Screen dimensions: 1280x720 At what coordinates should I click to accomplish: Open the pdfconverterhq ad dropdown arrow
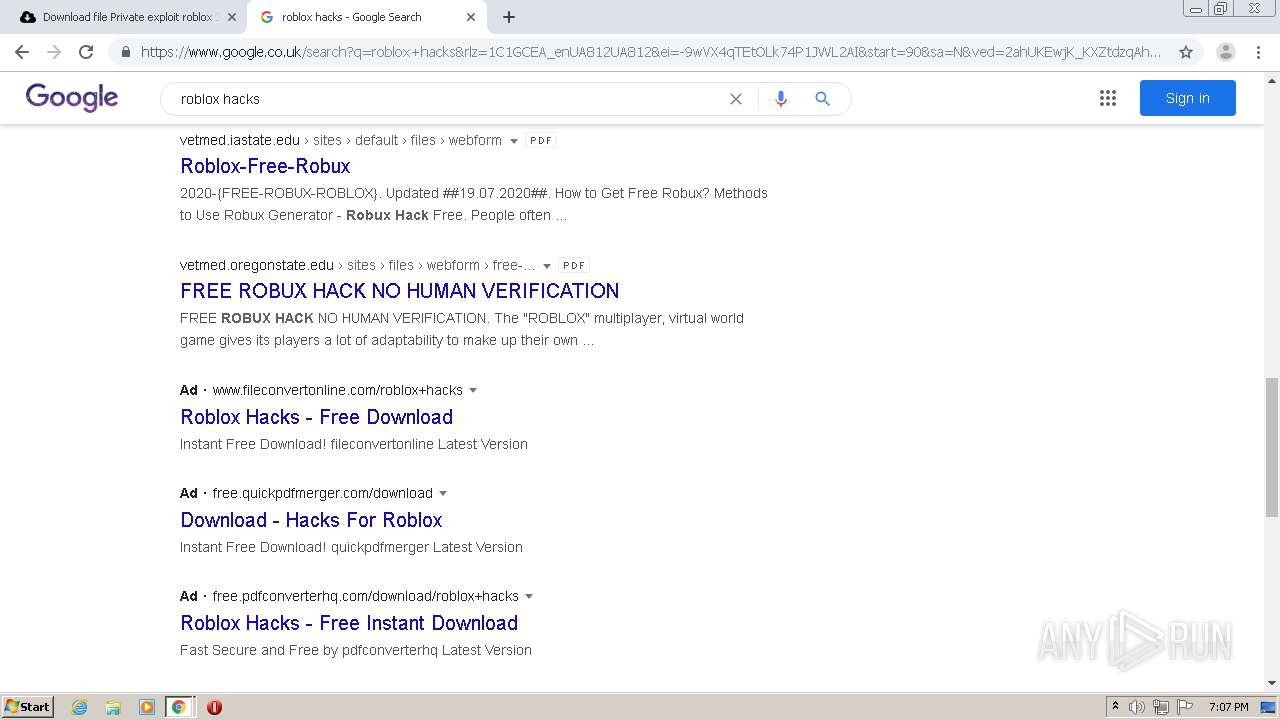point(529,597)
